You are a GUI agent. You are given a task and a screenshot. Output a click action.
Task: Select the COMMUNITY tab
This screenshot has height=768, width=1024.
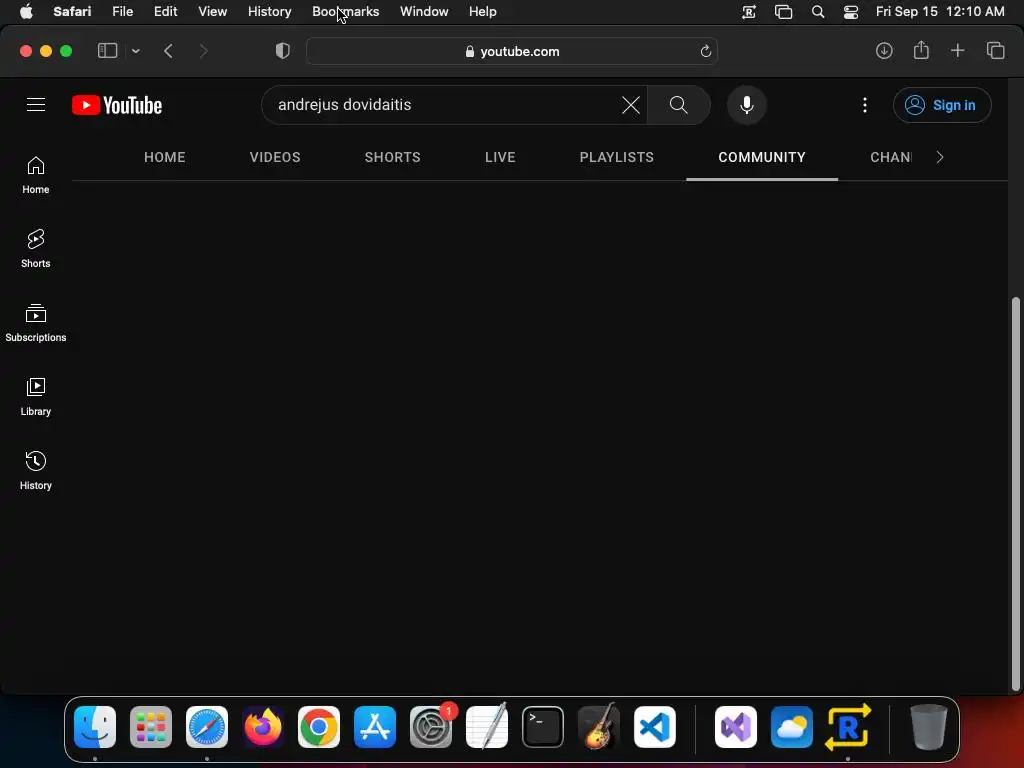coord(761,157)
